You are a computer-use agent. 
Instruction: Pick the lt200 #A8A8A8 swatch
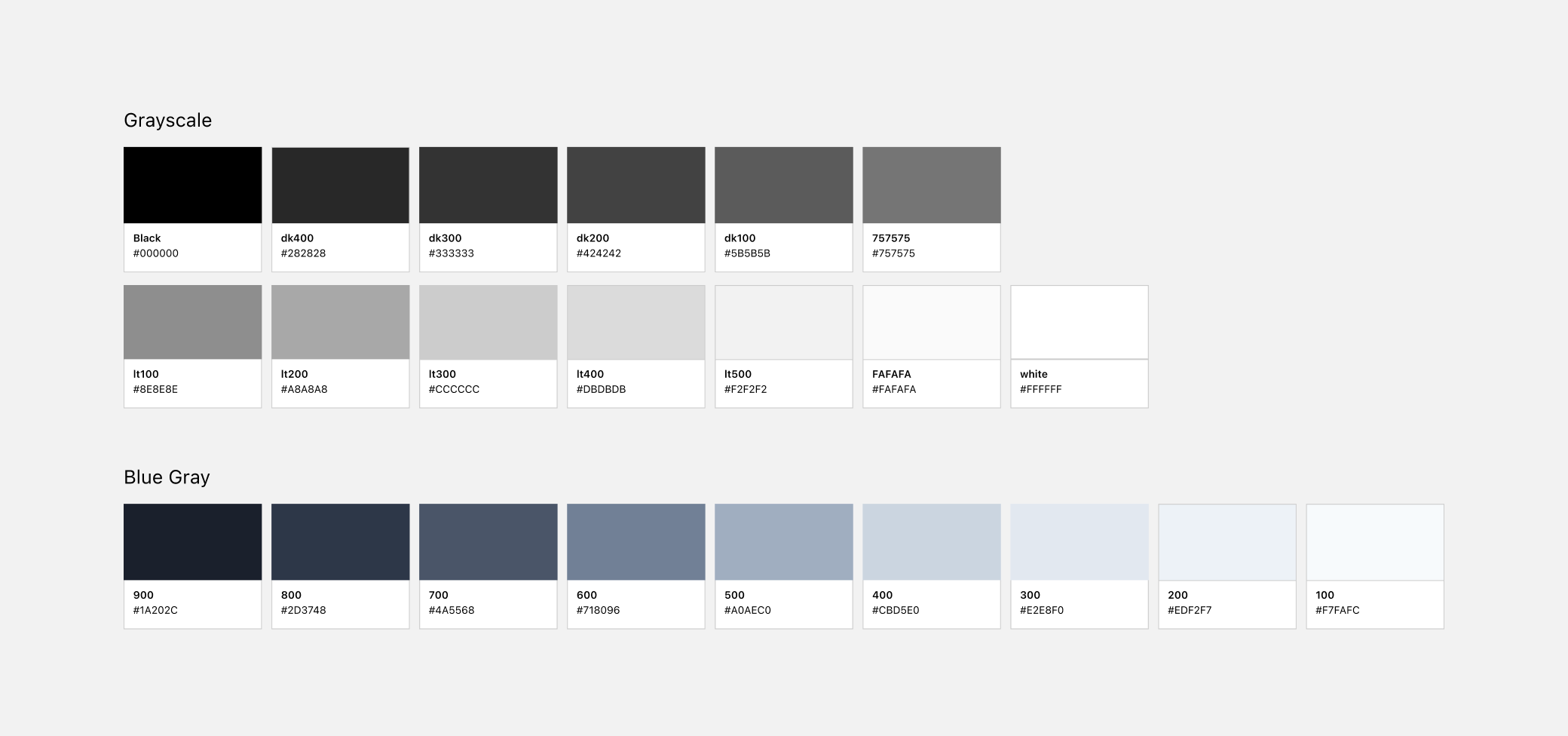[340, 323]
